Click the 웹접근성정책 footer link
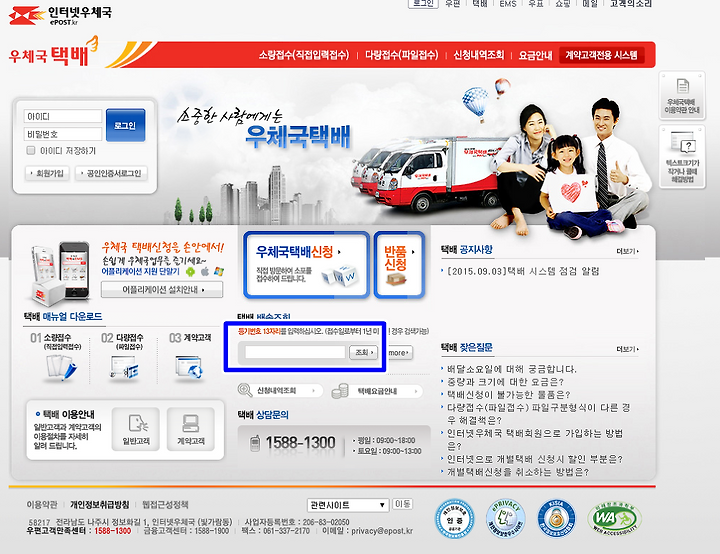The width and height of the screenshot is (720, 554). point(165,504)
